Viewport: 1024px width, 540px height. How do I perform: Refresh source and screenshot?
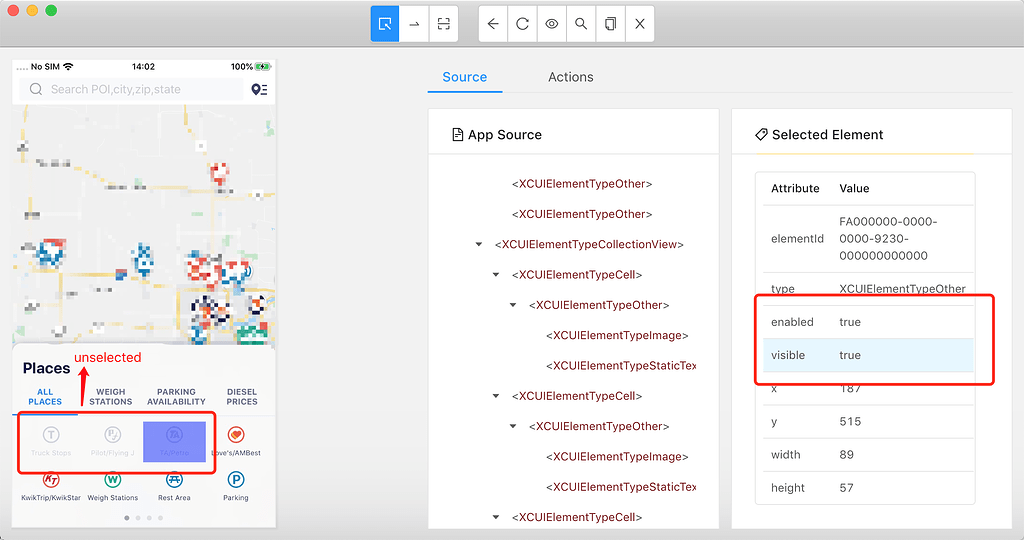(x=522, y=24)
